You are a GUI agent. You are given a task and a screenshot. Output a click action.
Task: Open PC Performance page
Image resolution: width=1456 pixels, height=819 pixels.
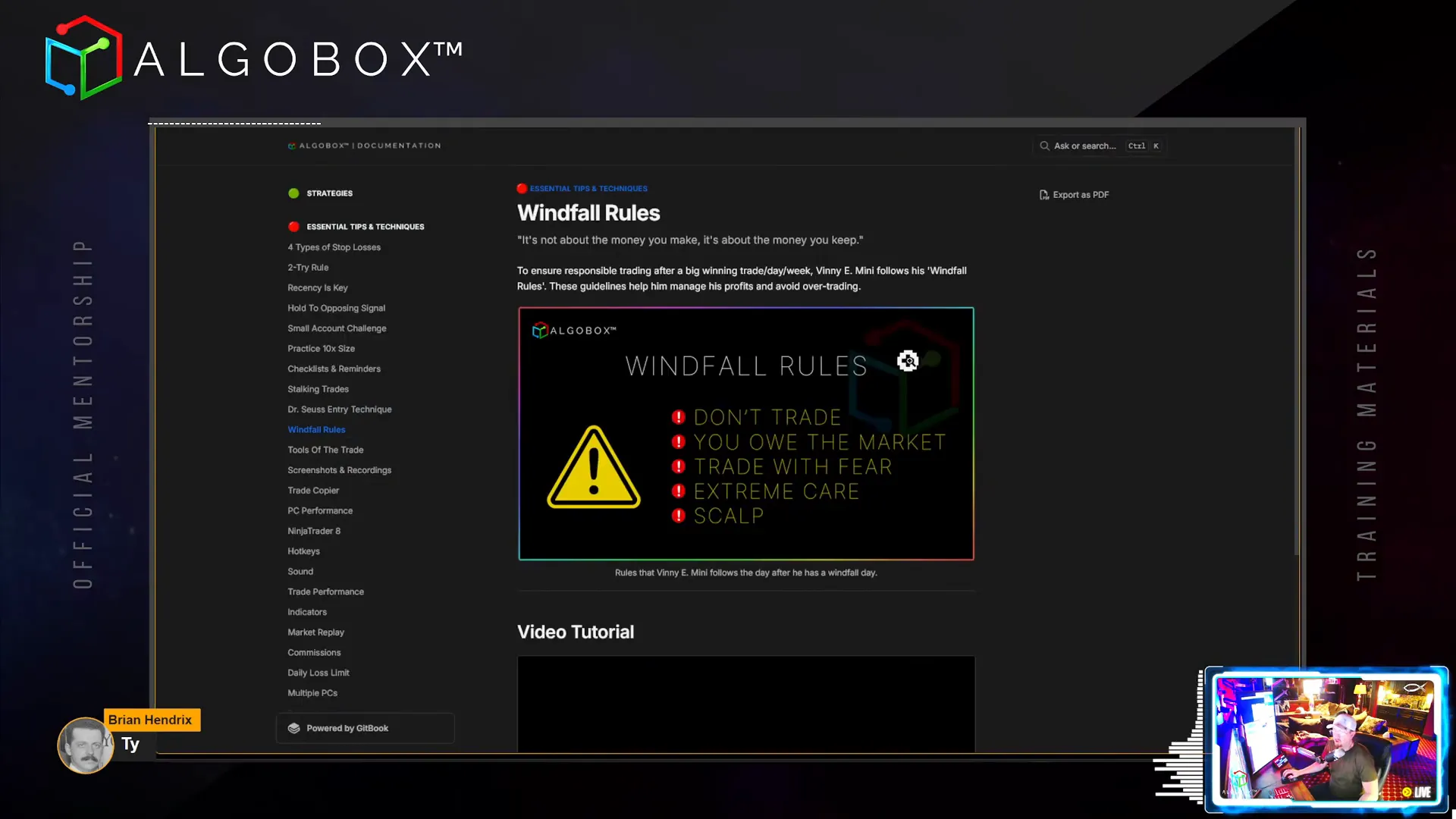pos(320,511)
